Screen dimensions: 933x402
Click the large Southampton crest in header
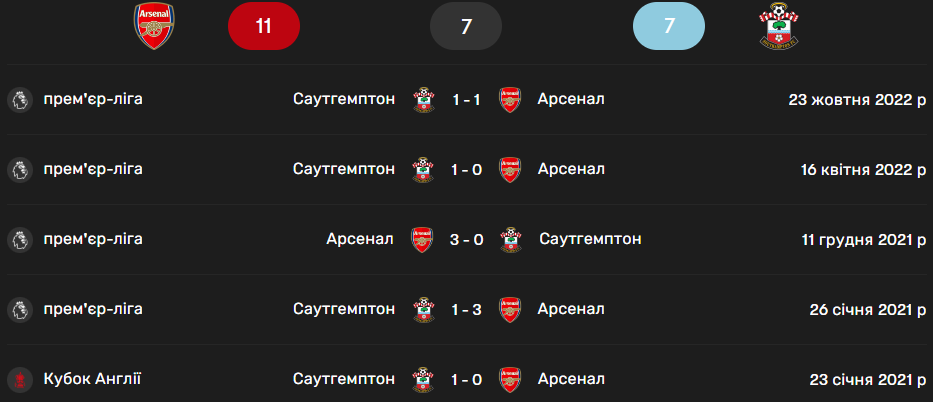click(778, 27)
